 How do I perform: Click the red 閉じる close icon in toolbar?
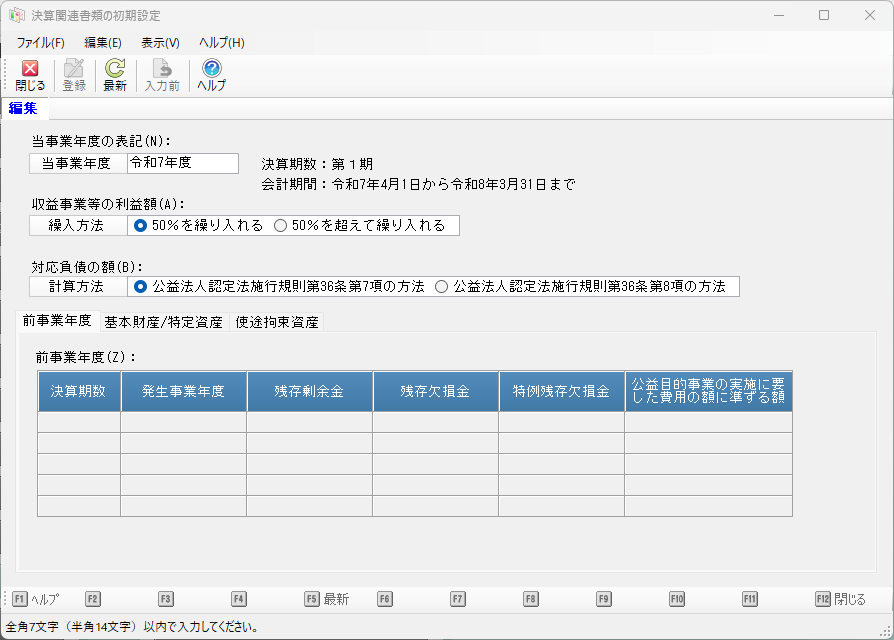[x=30, y=69]
